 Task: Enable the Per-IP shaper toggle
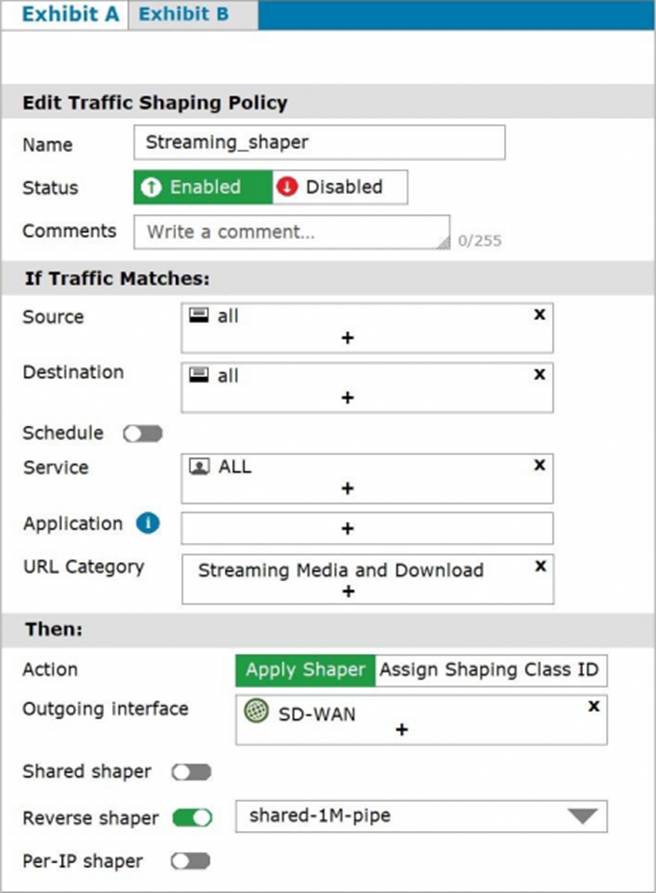tap(191, 861)
